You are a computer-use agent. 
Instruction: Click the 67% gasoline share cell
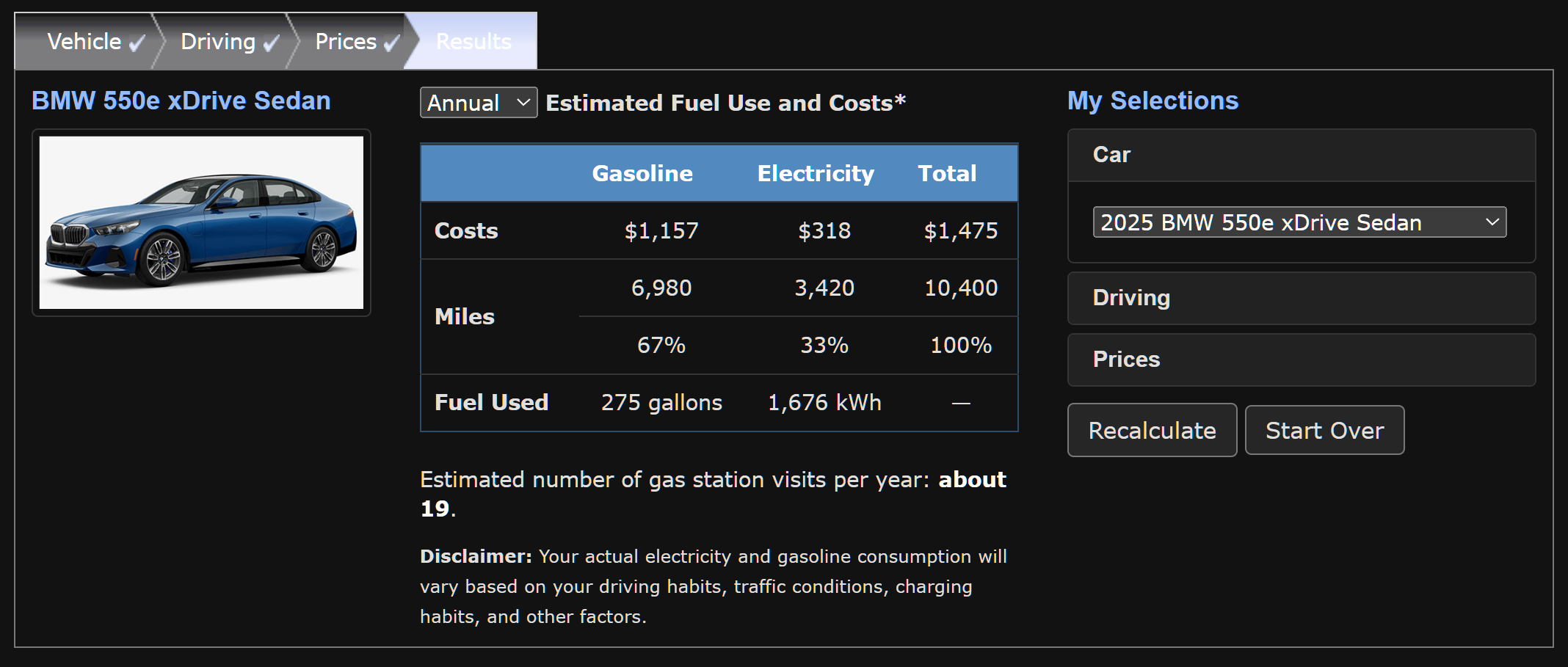coord(661,345)
